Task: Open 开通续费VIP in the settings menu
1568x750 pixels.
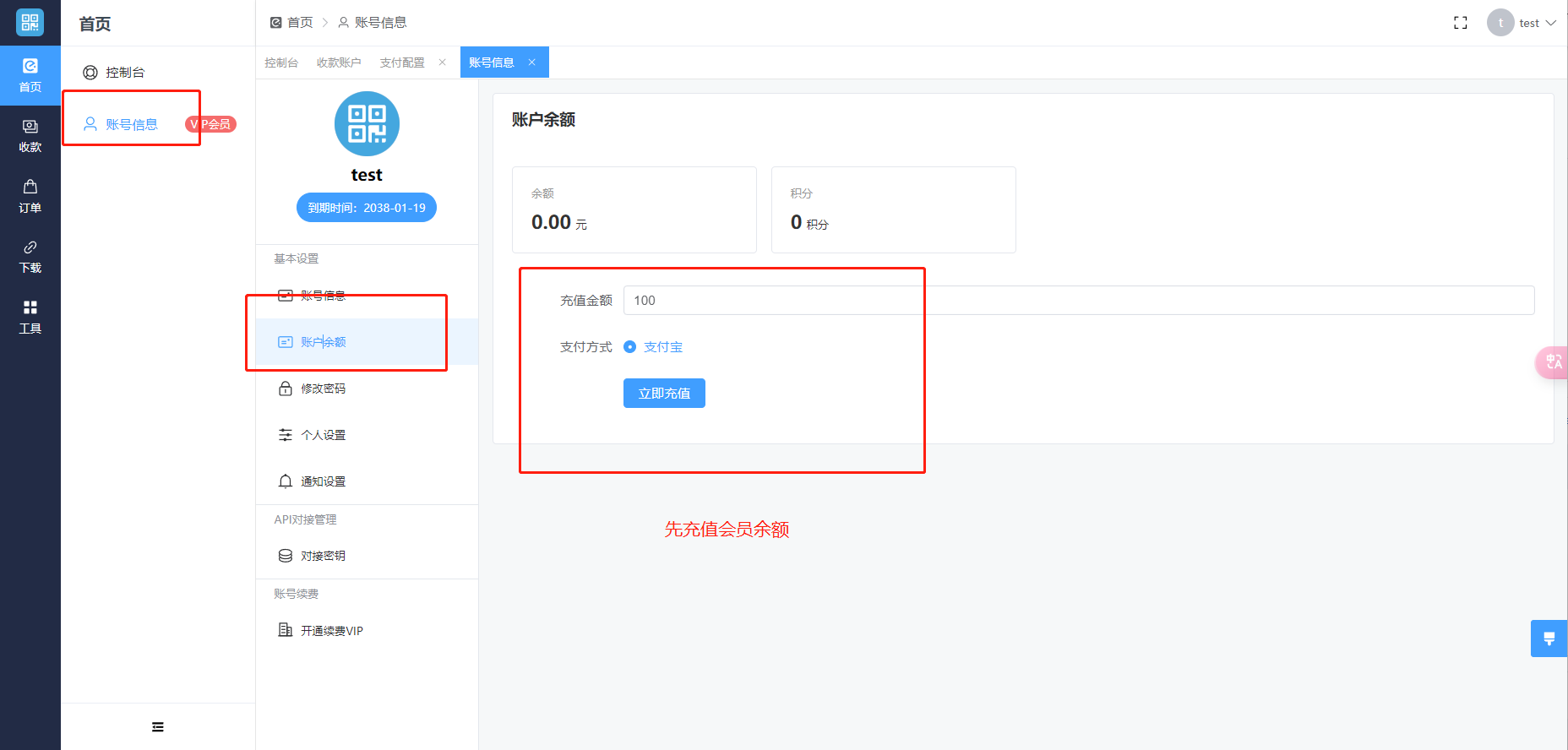Action: coord(331,631)
